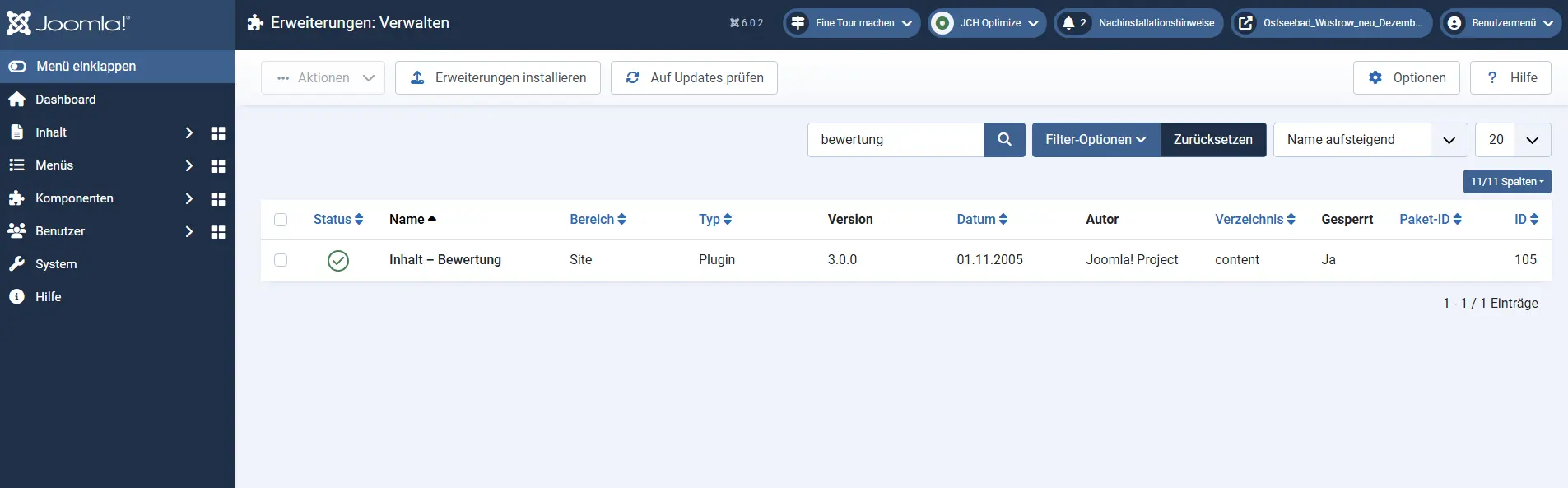This screenshot has width=1568, height=488.
Task: Collapse sidebar with Menü einklappen toggle
Action: point(18,67)
